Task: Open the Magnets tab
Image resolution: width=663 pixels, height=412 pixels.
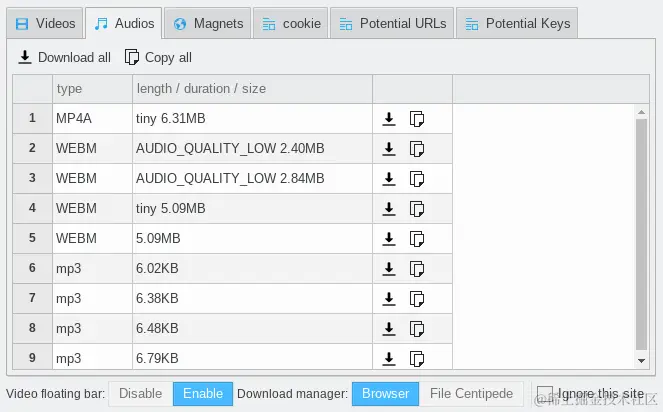Action: click(x=208, y=23)
